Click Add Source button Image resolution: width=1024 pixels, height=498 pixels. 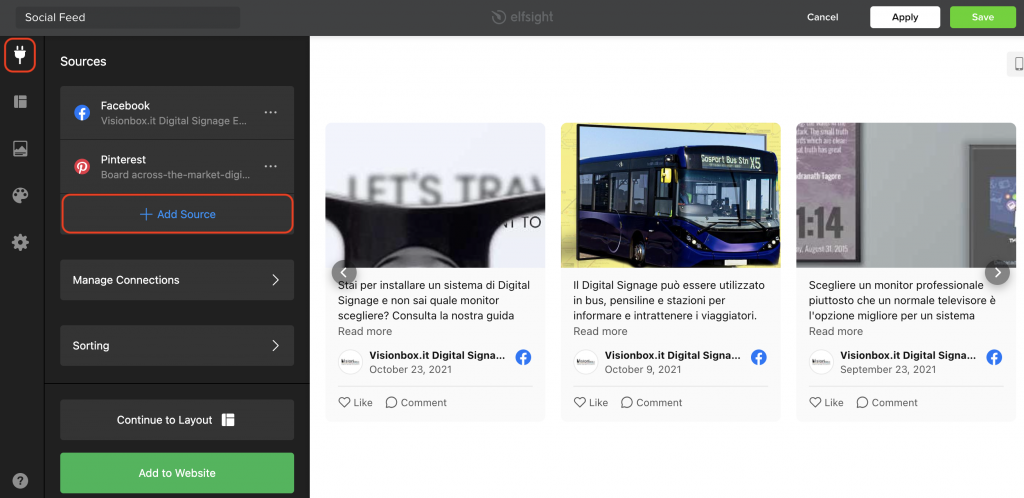(177, 214)
